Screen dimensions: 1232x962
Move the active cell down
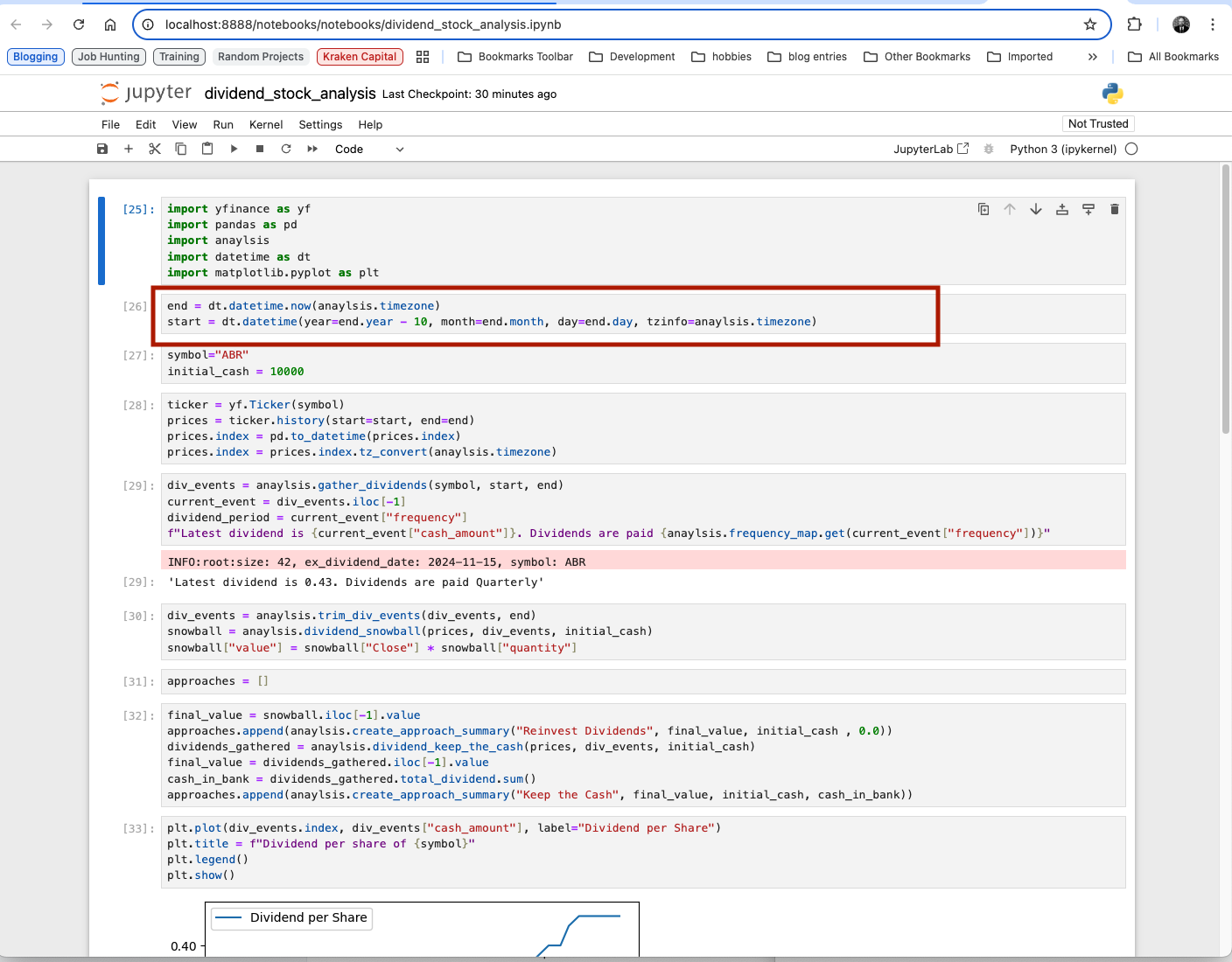(x=1036, y=209)
